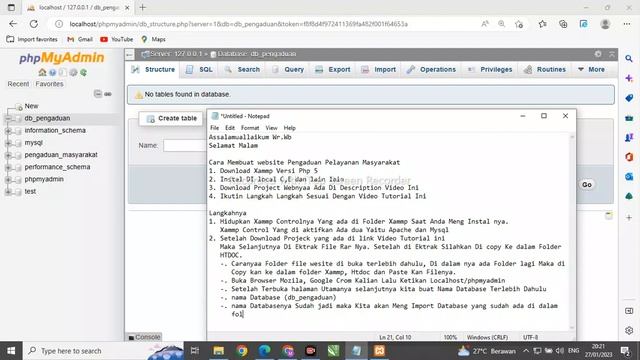The image size is (640, 360).
Task: Click Import favorites bookmark
Action: [x=32, y=39]
